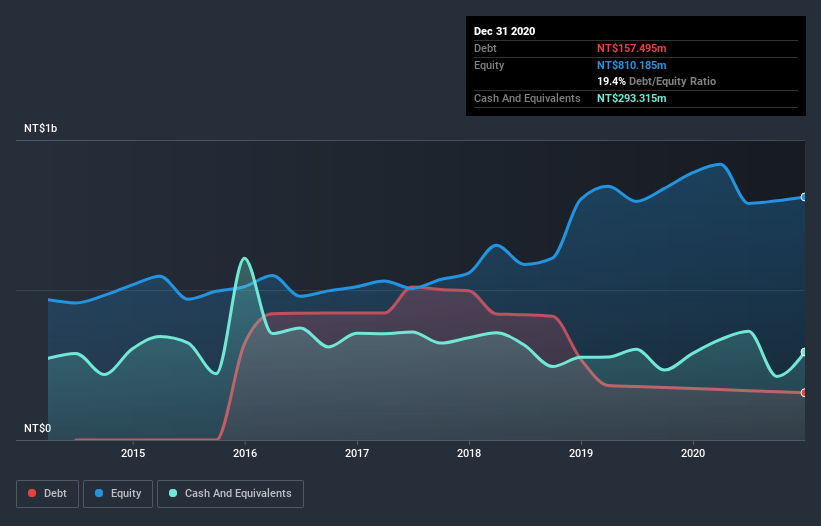The height and width of the screenshot is (526, 821).
Task: Click the 19.4% Debt/Equity Ratio text
Action: 657,81
